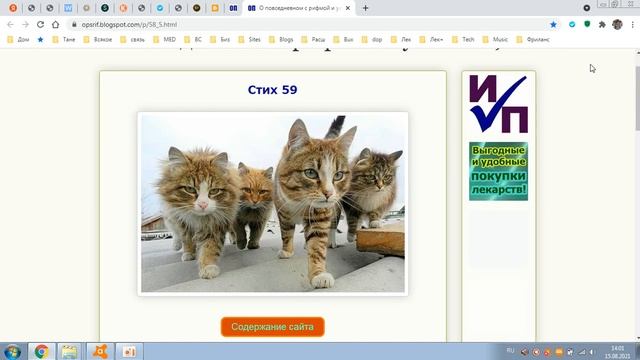This screenshot has height=360, width=640.
Task: Click the 'ИП' checkmark logo in sidebar
Action: [498, 104]
